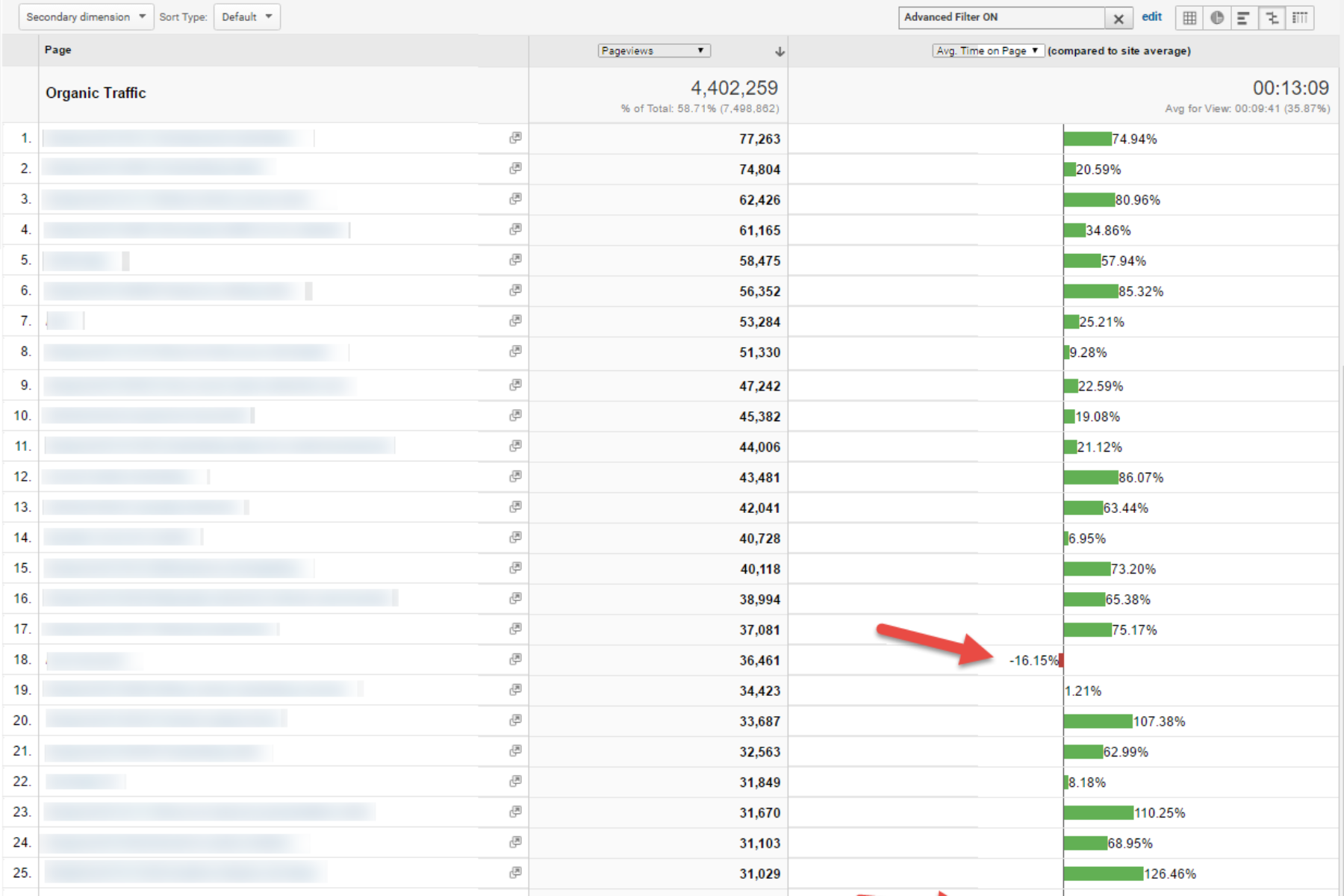1344x896 pixels.
Task: Click the open-page icon for row 25
Action: click(515, 873)
